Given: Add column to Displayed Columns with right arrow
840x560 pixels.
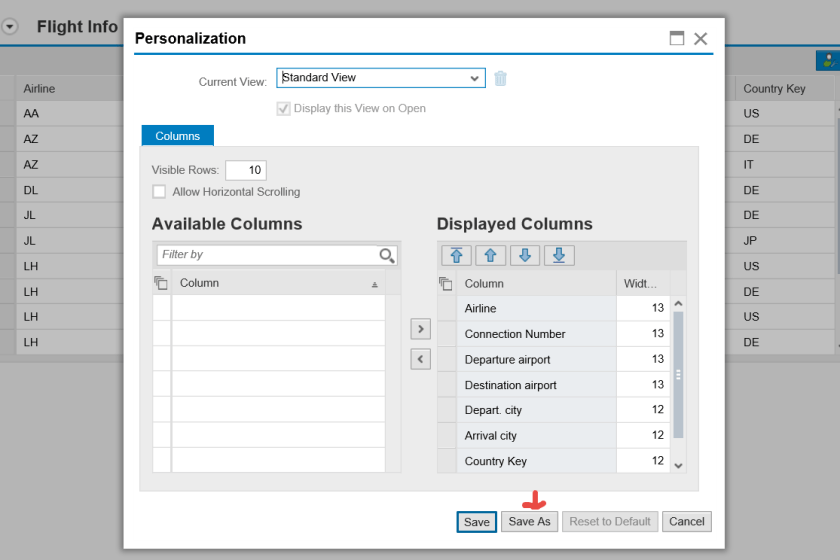Looking at the screenshot, I should click(421, 328).
